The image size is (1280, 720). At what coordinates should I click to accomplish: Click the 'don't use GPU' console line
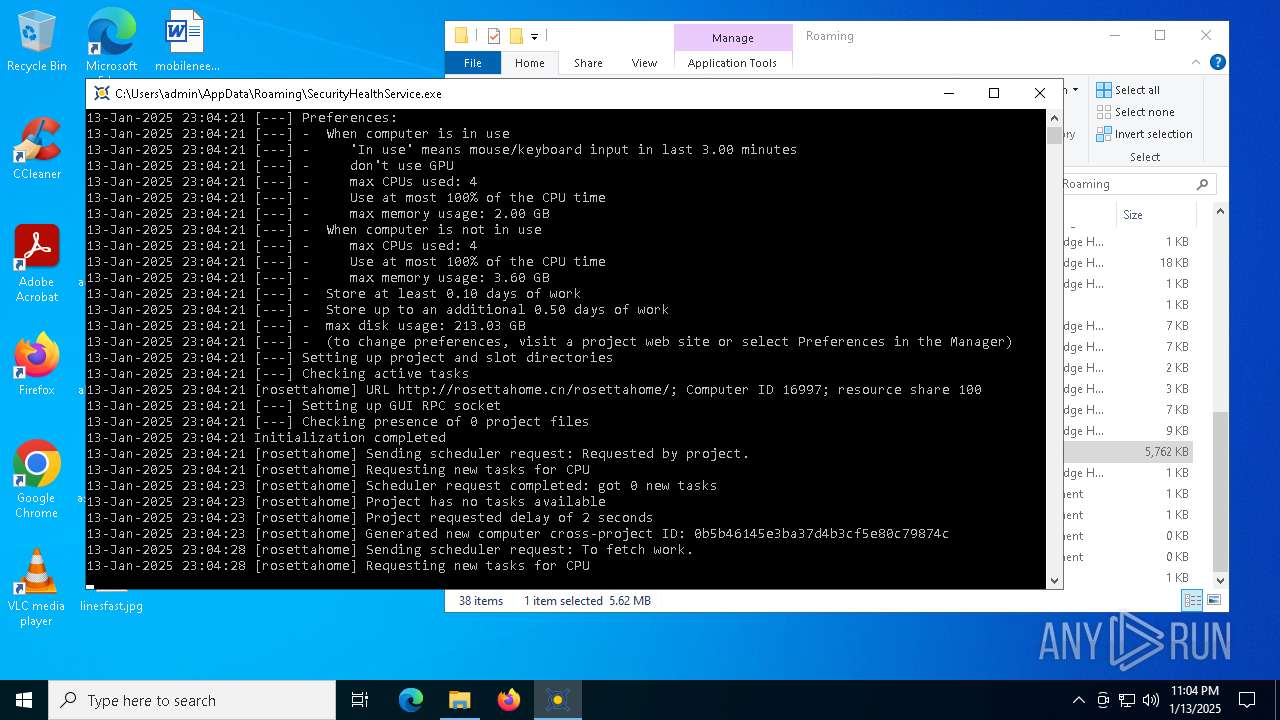click(270, 166)
